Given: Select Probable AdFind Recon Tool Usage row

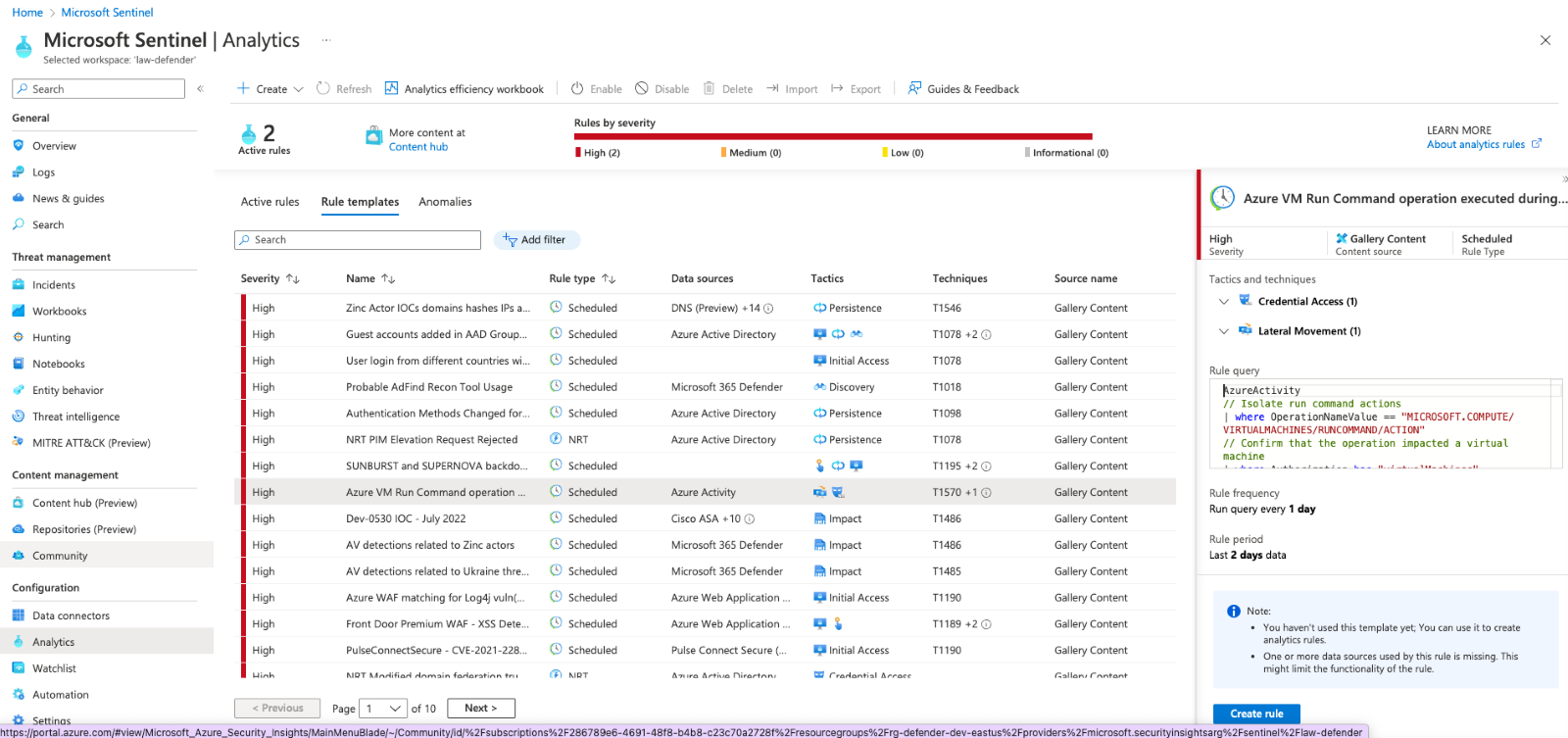Looking at the screenshot, I should [708, 387].
